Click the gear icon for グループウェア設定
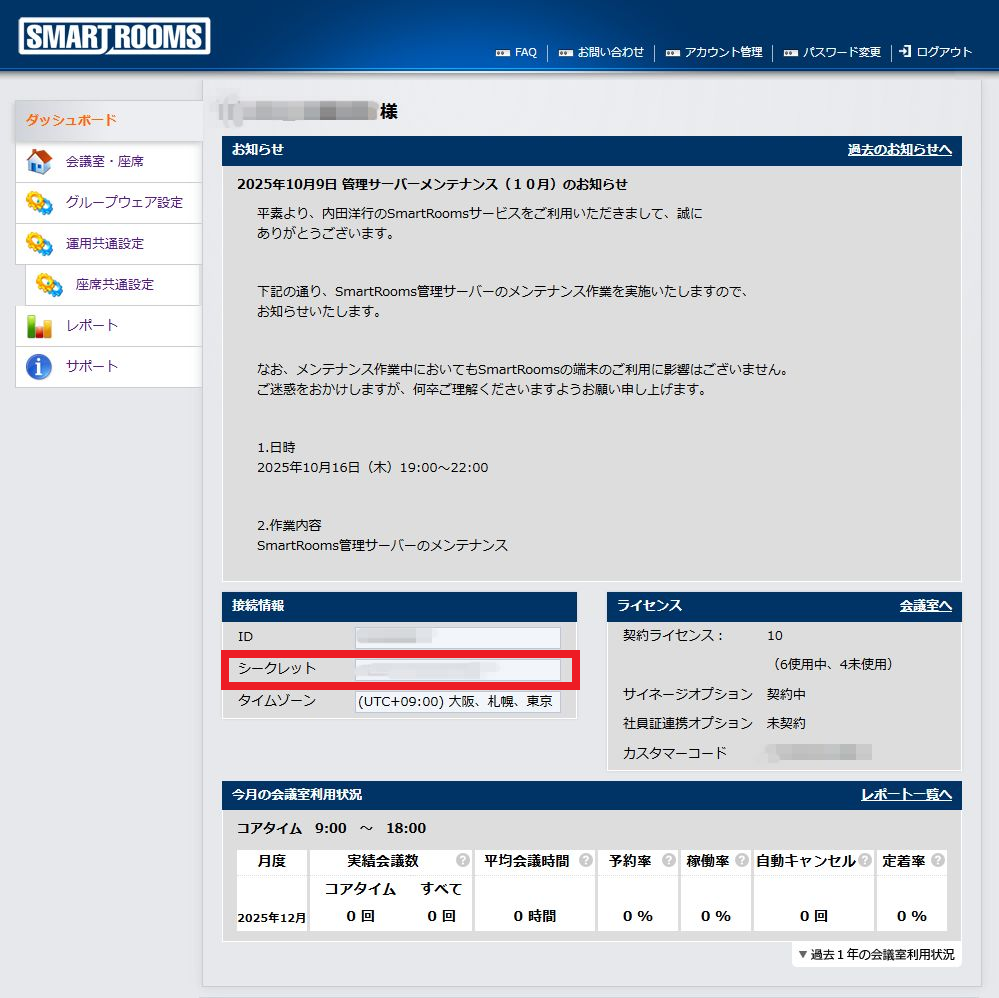 (39, 202)
